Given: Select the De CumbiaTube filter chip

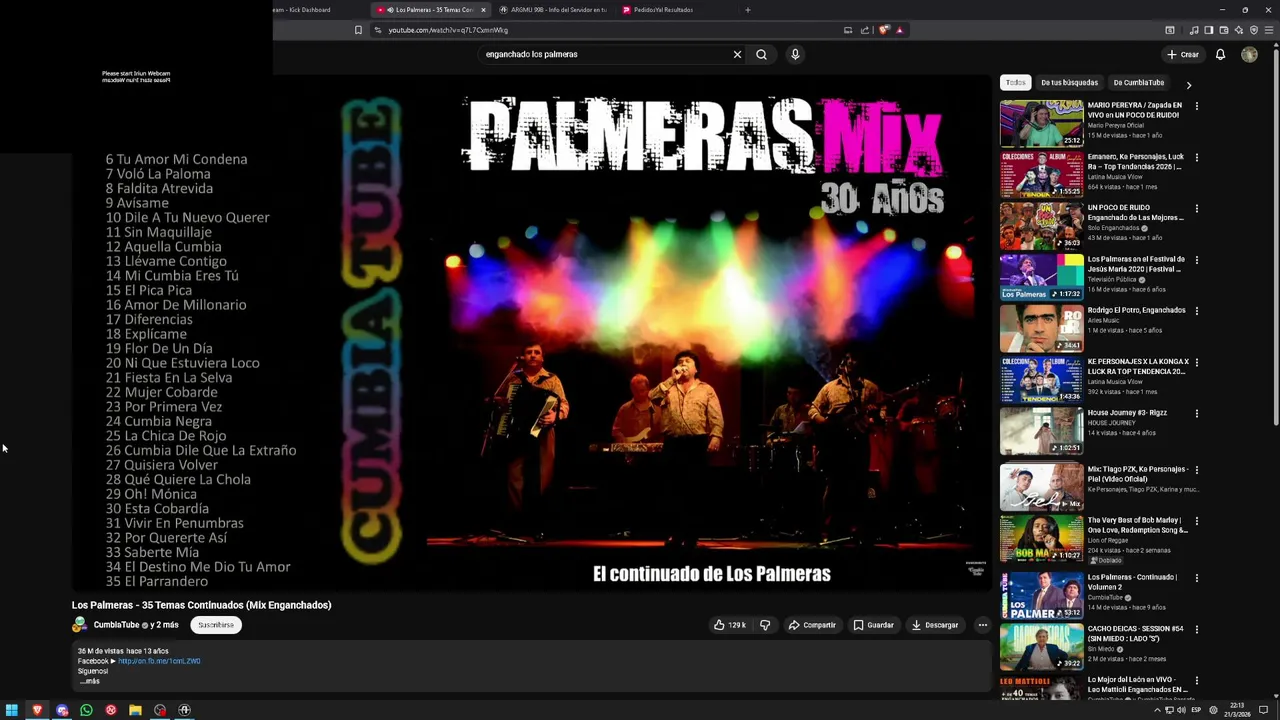Looking at the screenshot, I should 1138,83.
